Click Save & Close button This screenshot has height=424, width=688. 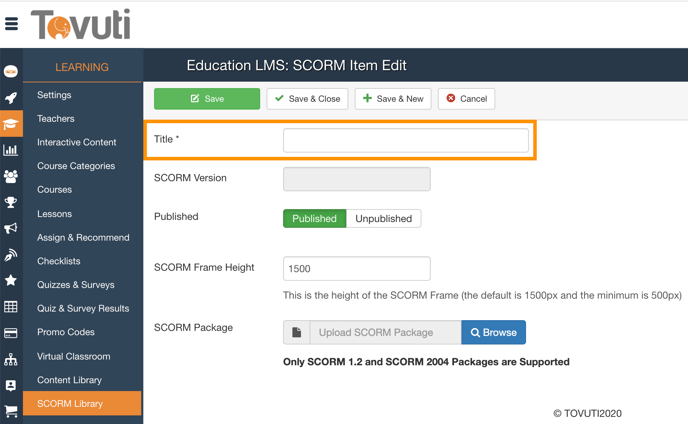(x=307, y=99)
